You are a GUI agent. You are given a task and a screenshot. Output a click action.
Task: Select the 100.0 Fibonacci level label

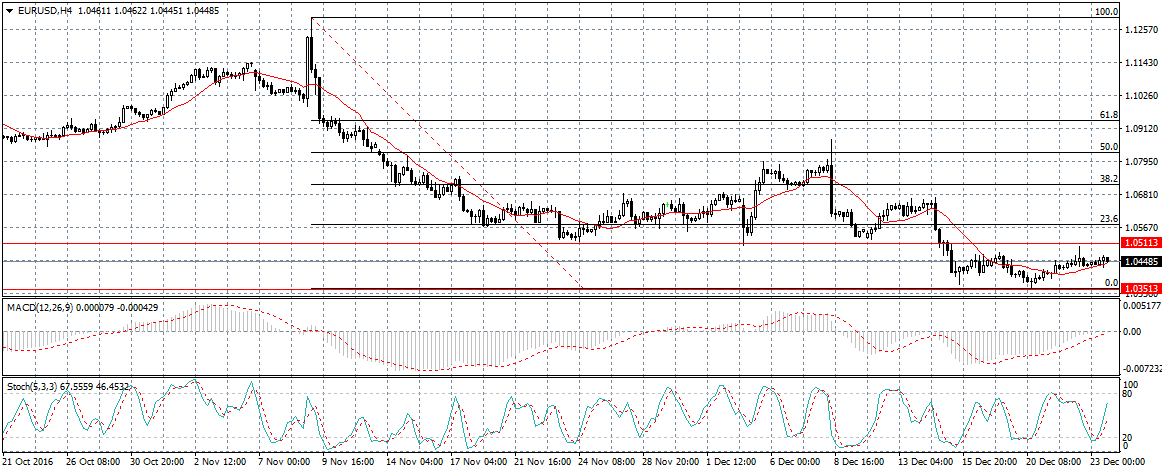pyautogui.click(x=1106, y=12)
